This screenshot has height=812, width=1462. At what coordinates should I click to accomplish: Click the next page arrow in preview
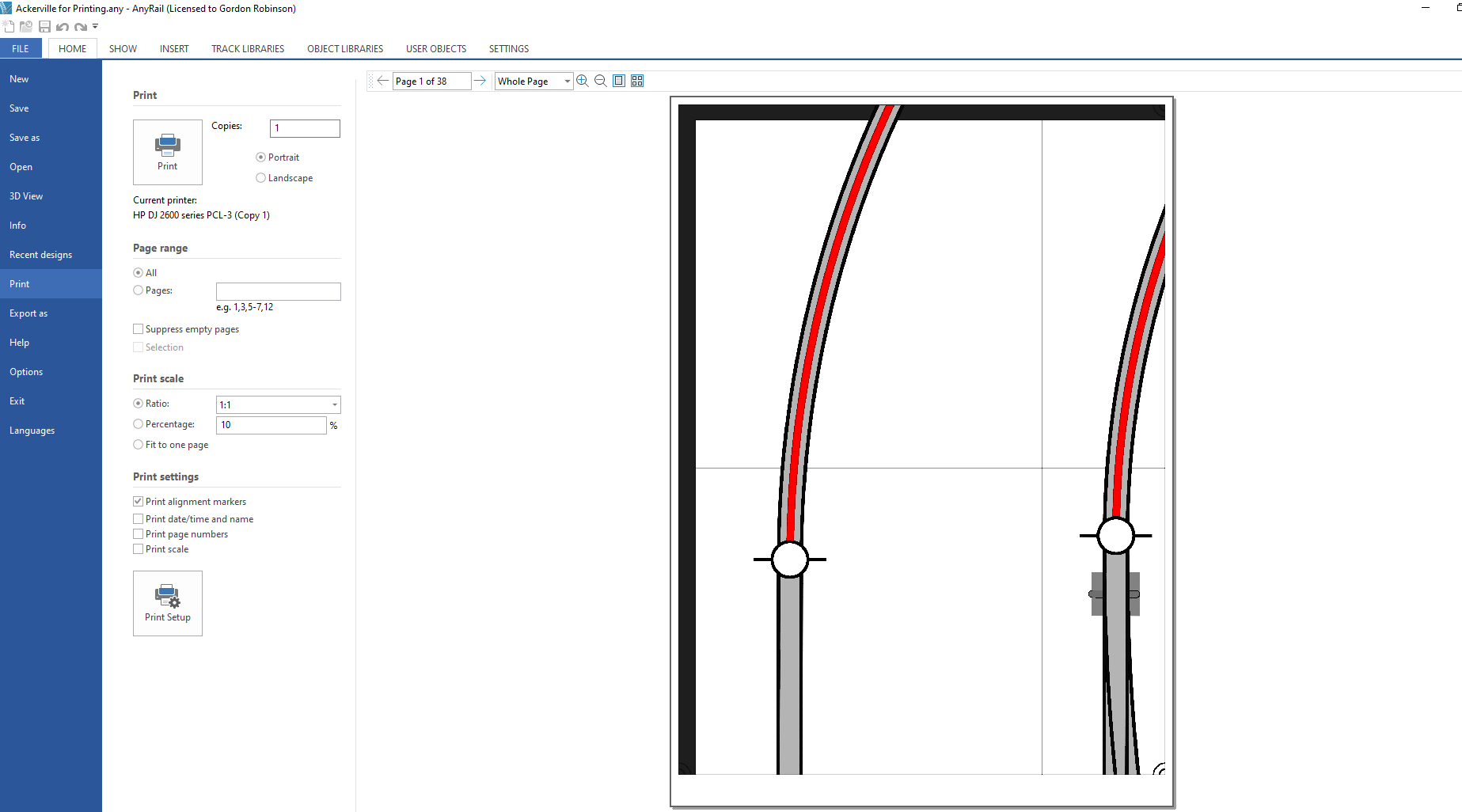[480, 81]
